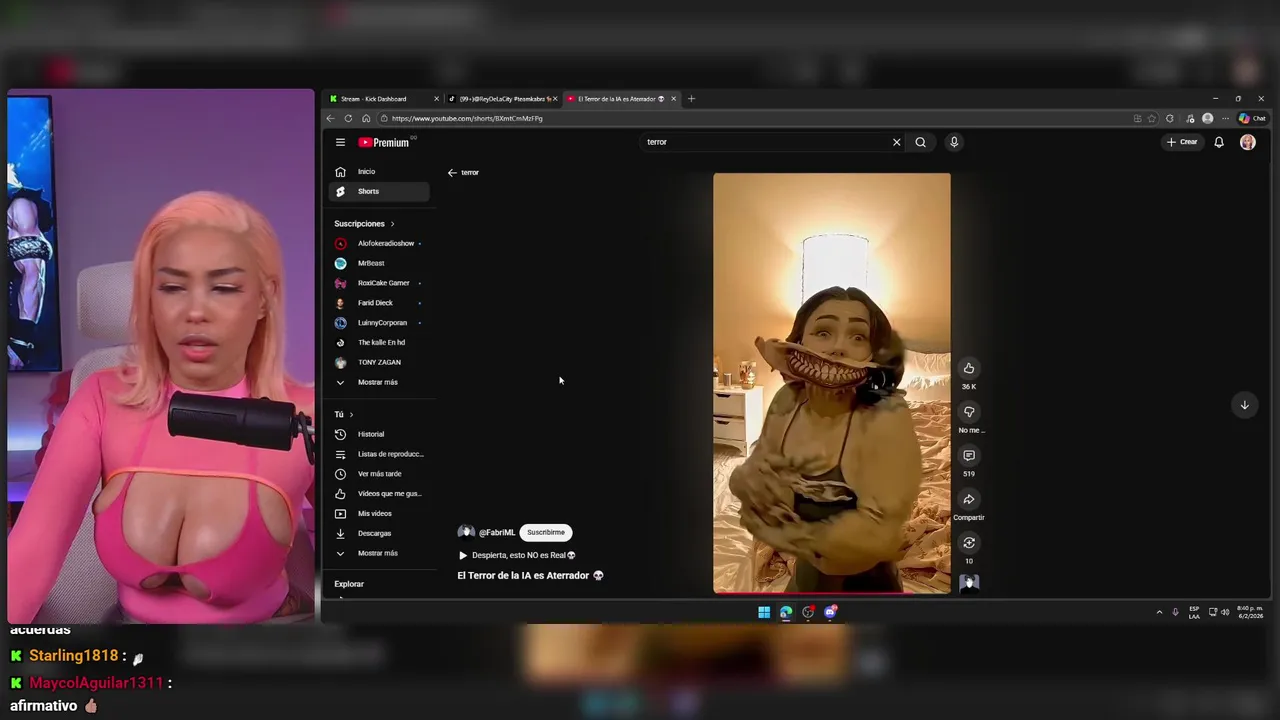Open Listas de reproducción
Screen dimensions: 1280x720
point(380,454)
